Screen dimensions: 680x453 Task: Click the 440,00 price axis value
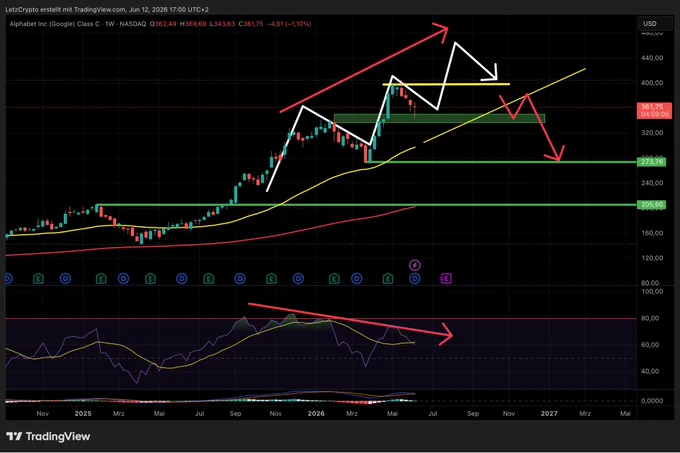tap(652, 58)
